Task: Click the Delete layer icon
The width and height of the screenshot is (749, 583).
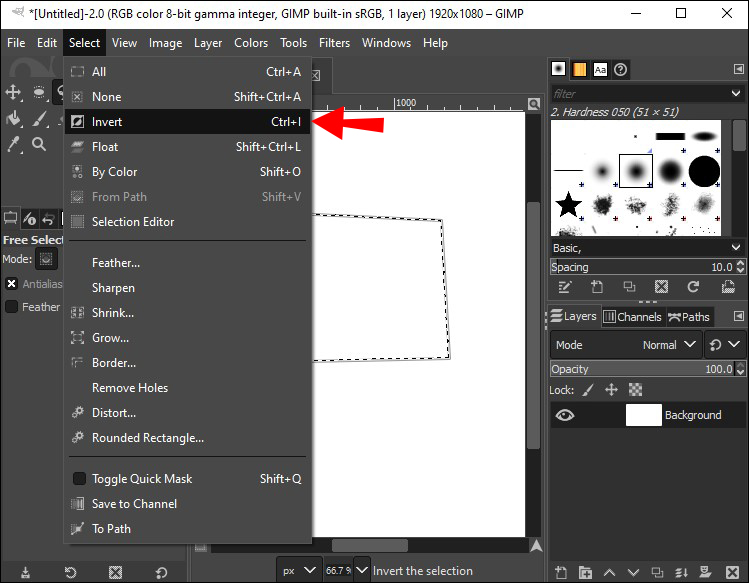Action: pos(732,572)
